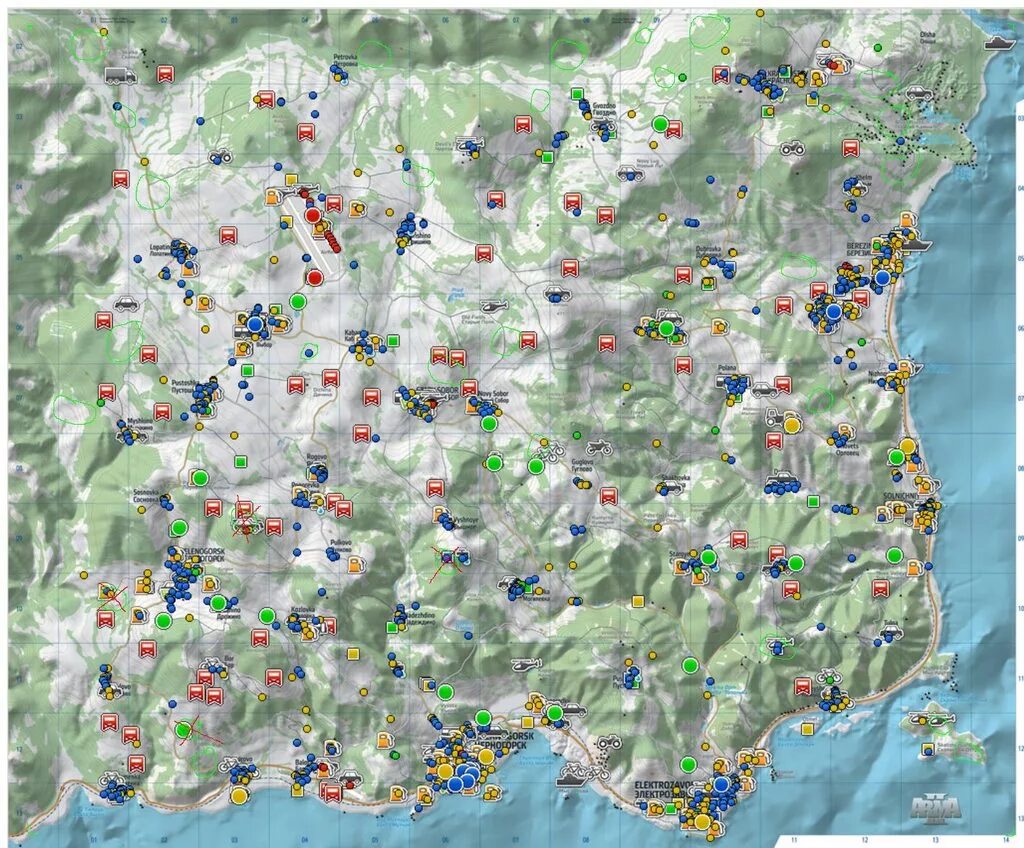Click the ATV icon south of Krasnostav

[792, 148]
